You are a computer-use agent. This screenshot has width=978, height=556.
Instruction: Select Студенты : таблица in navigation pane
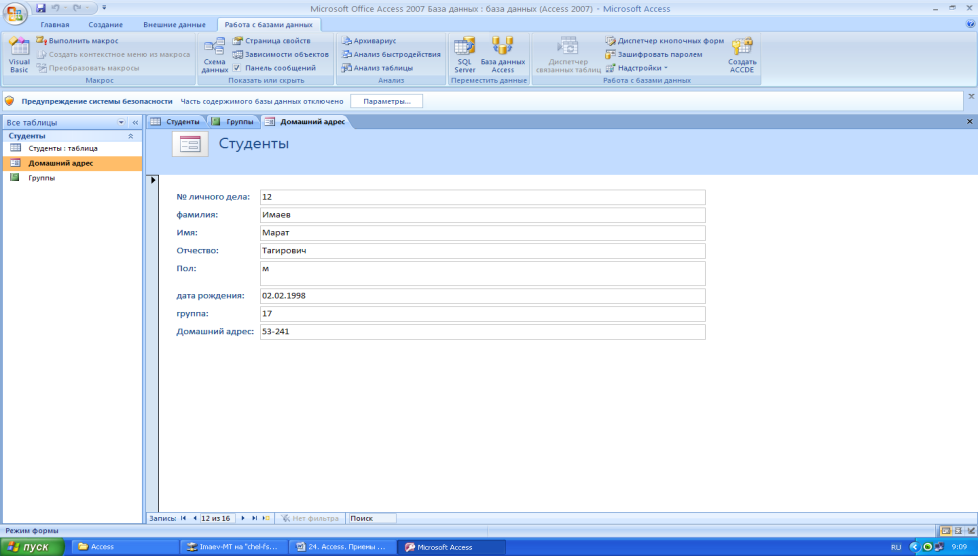(x=72, y=149)
